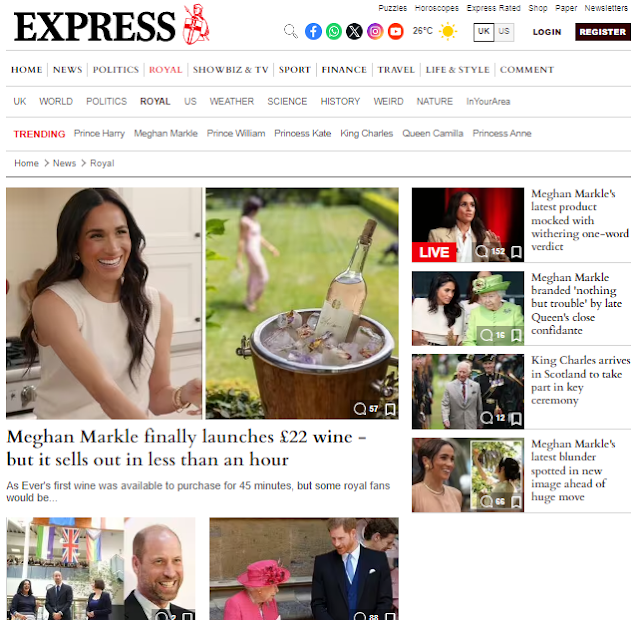Screen dimensions: 640x620
Task: Switch edition to US
Action: [504, 32]
